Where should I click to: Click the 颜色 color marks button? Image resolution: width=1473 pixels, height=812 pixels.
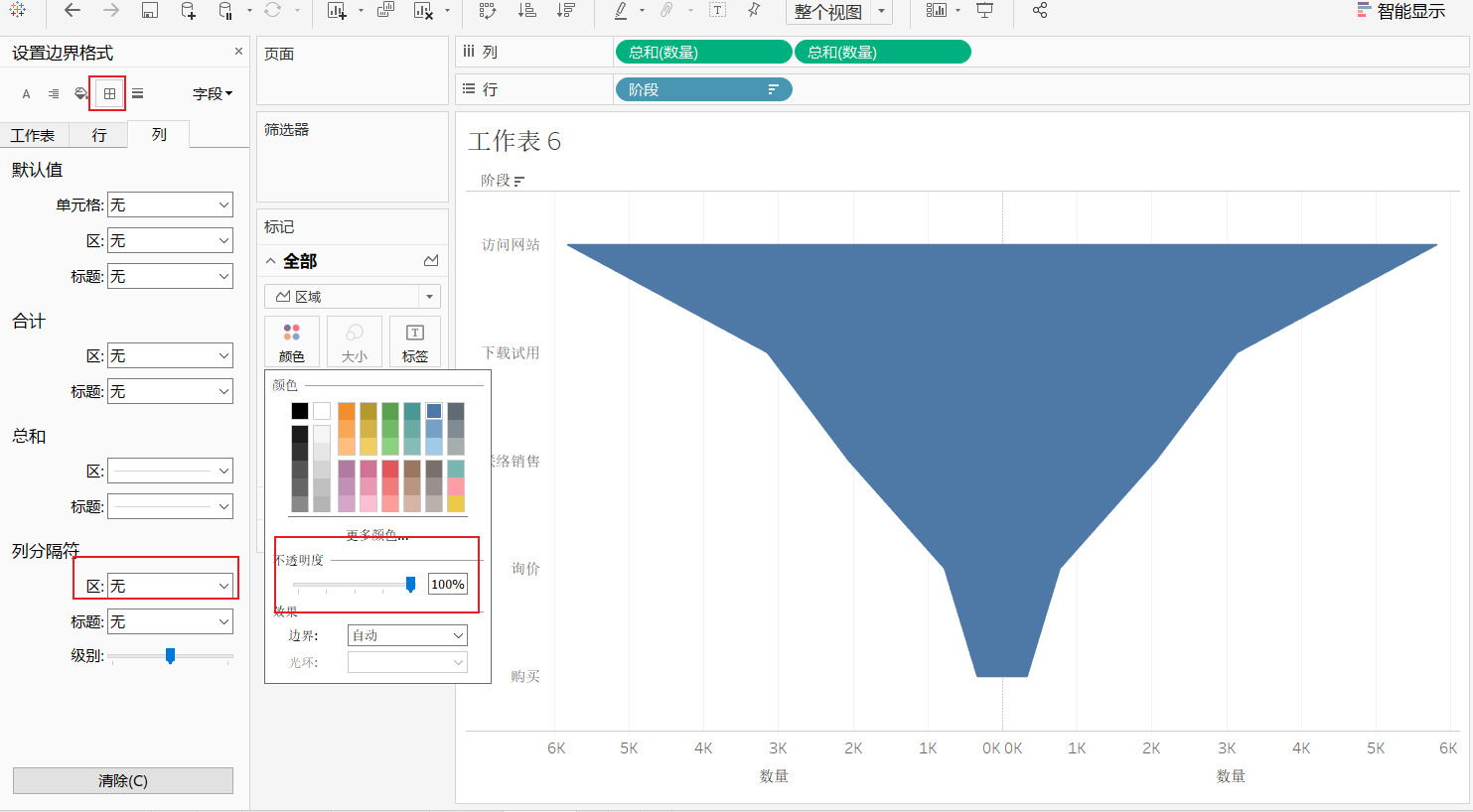[292, 342]
